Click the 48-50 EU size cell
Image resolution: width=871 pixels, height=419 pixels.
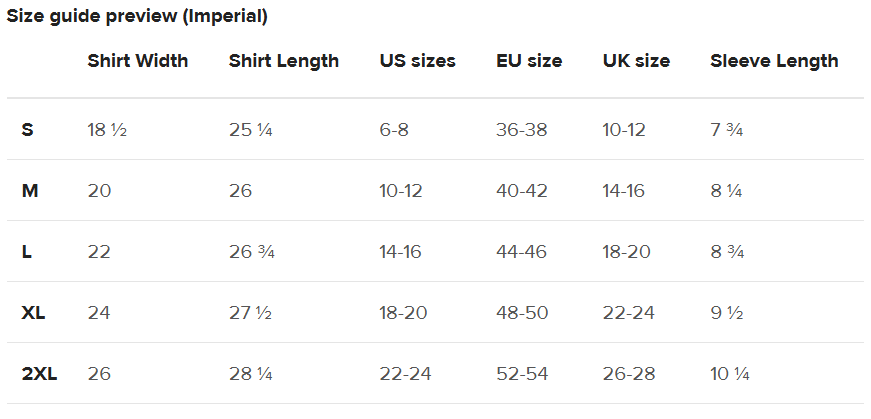[x=522, y=313]
